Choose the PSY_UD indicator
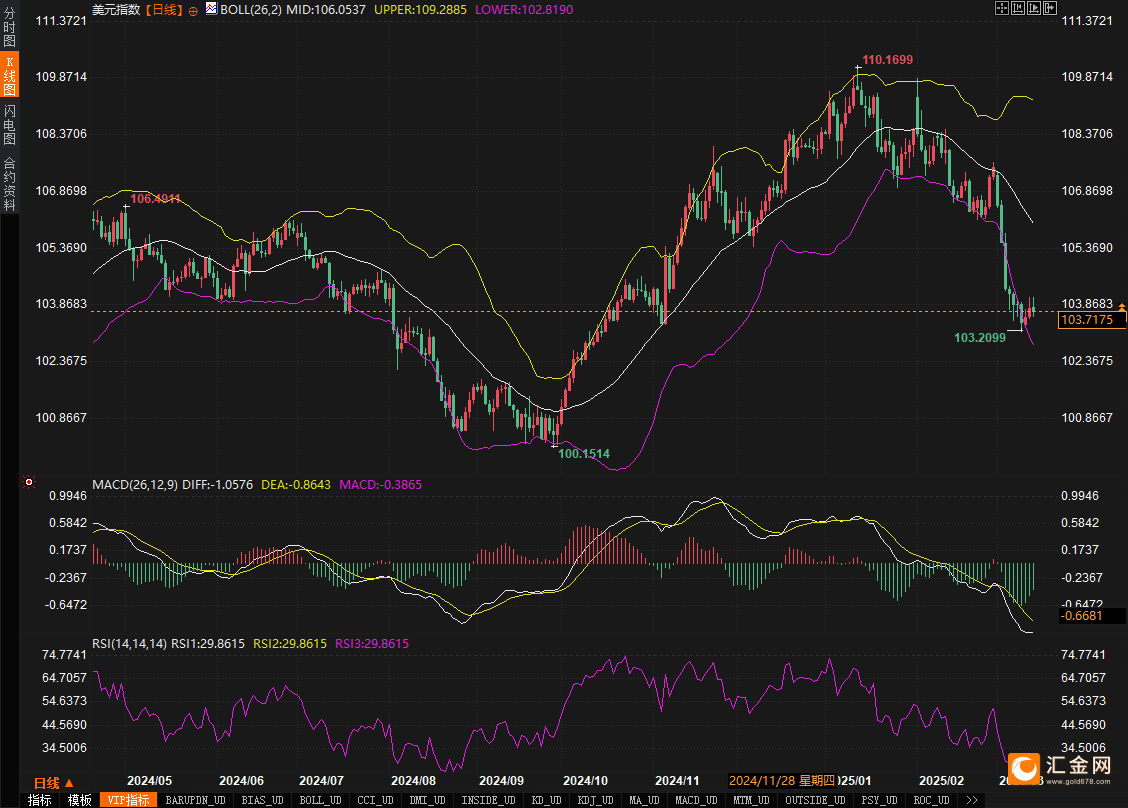The width and height of the screenshot is (1128, 808). tap(879, 800)
